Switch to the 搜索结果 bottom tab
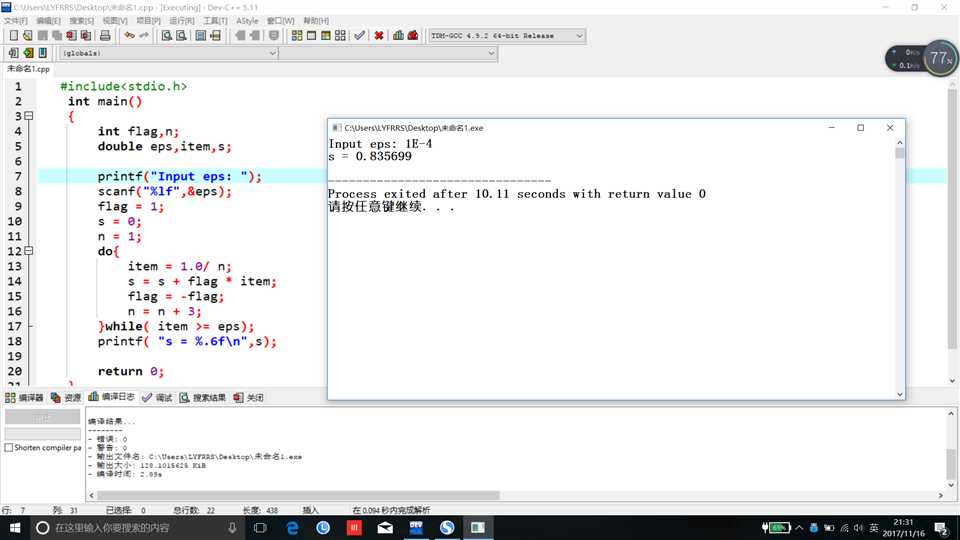The height and width of the screenshot is (540, 960). pos(203,398)
